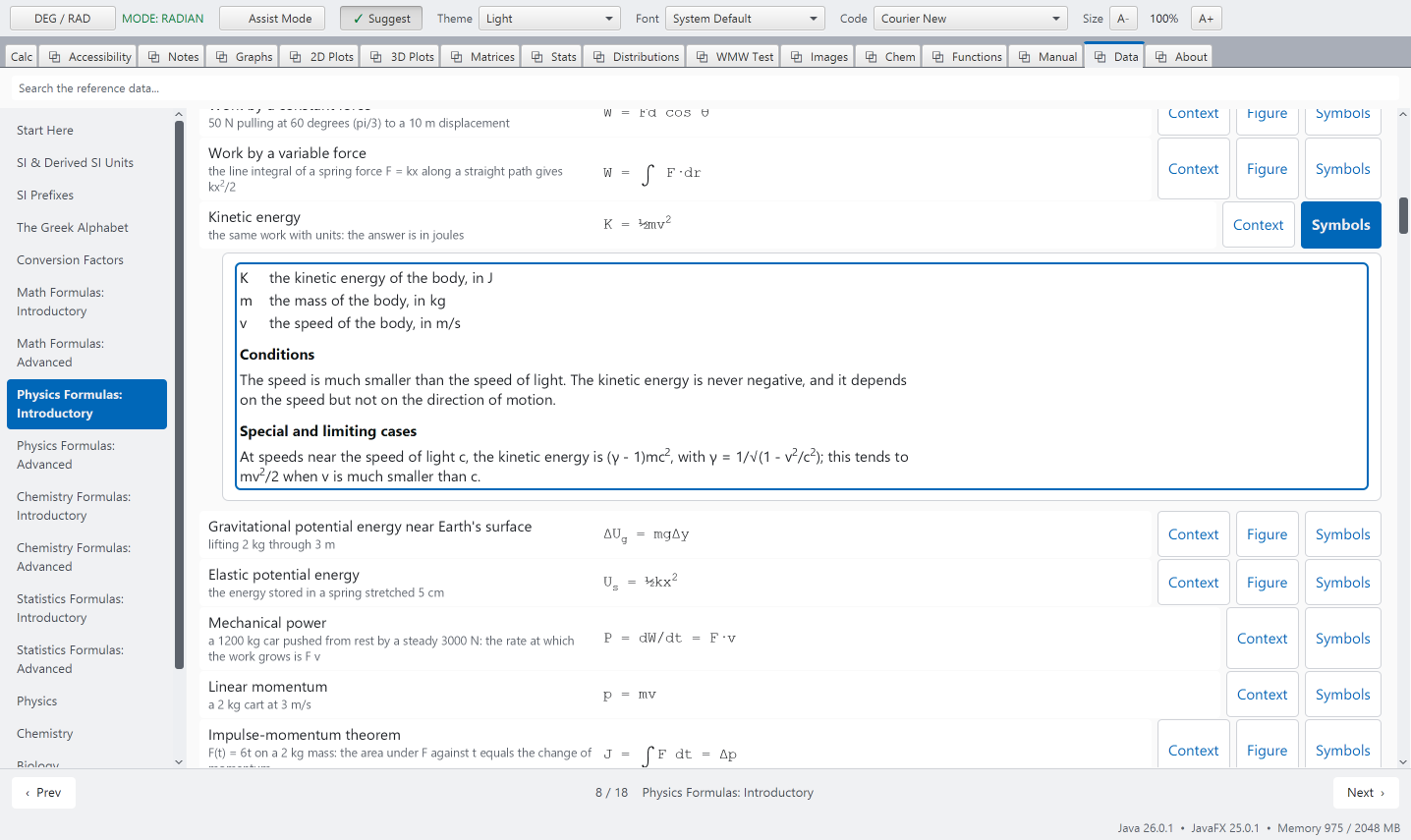
Task: Open the Theme dropdown set to Light
Action: pyautogui.click(x=550, y=19)
